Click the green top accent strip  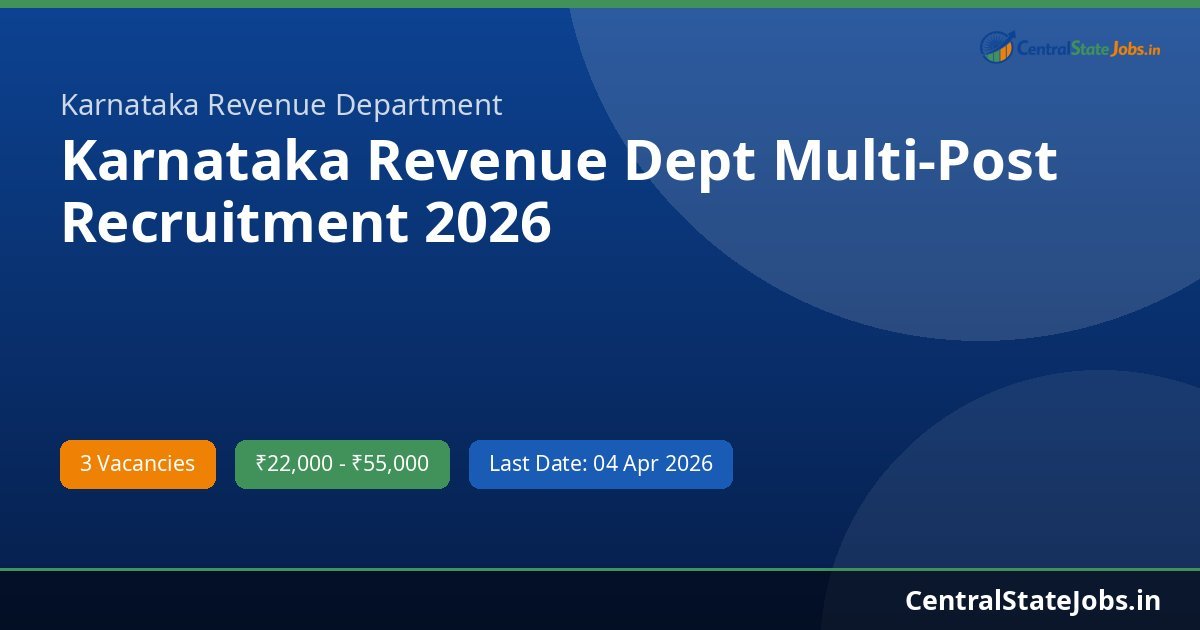pyautogui.click(x=600, y=4)
